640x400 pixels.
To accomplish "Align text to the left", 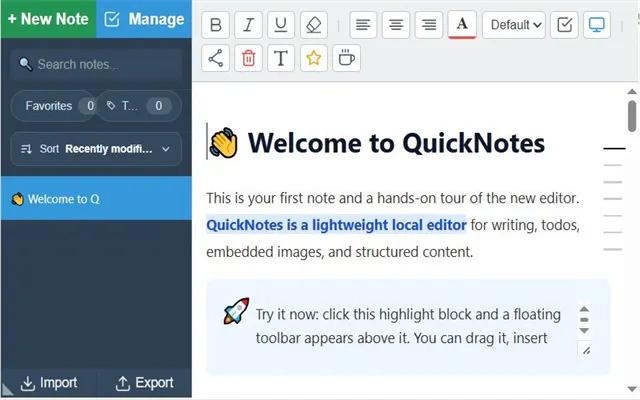I will pos(363,25).
